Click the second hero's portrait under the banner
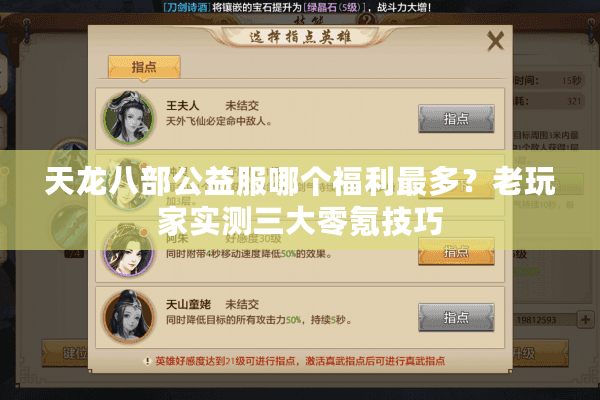 (129, 185)
